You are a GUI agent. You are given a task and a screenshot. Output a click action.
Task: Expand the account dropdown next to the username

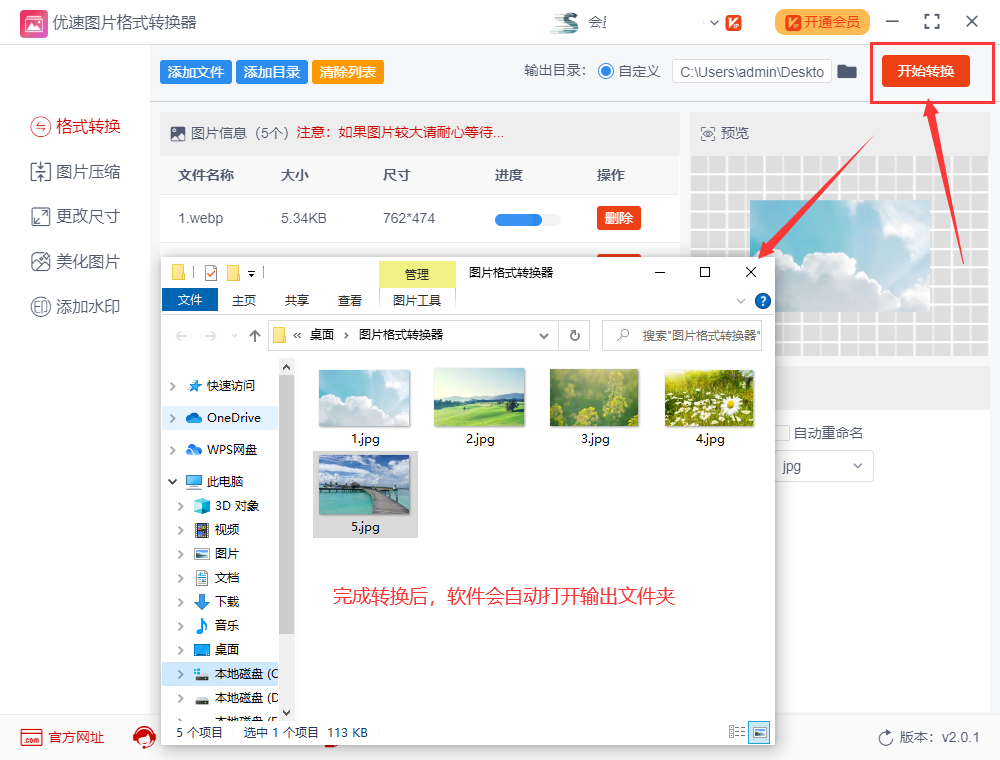(x=712, y=21)
